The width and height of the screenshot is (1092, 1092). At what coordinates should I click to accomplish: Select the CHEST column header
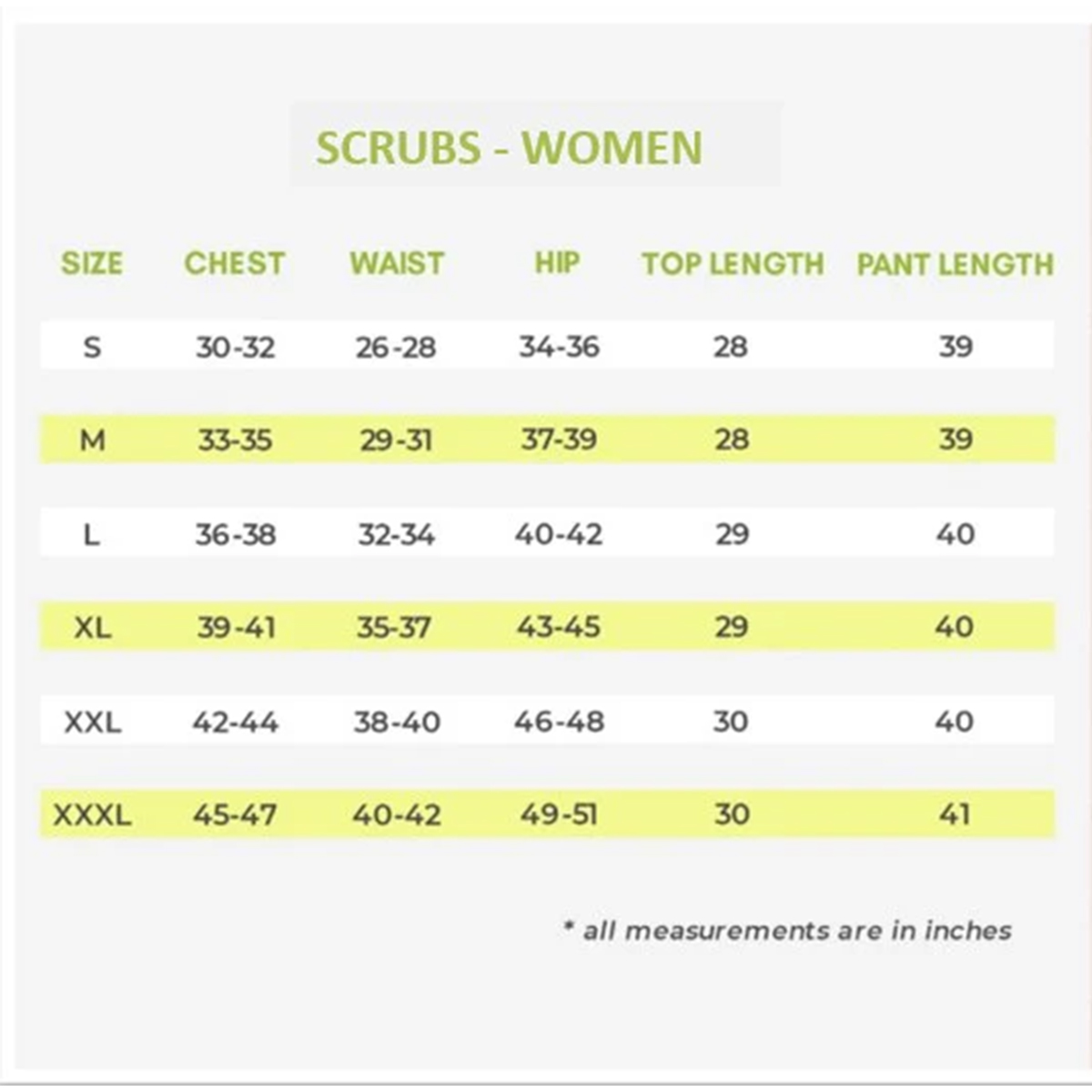click(x=234, y=263)
